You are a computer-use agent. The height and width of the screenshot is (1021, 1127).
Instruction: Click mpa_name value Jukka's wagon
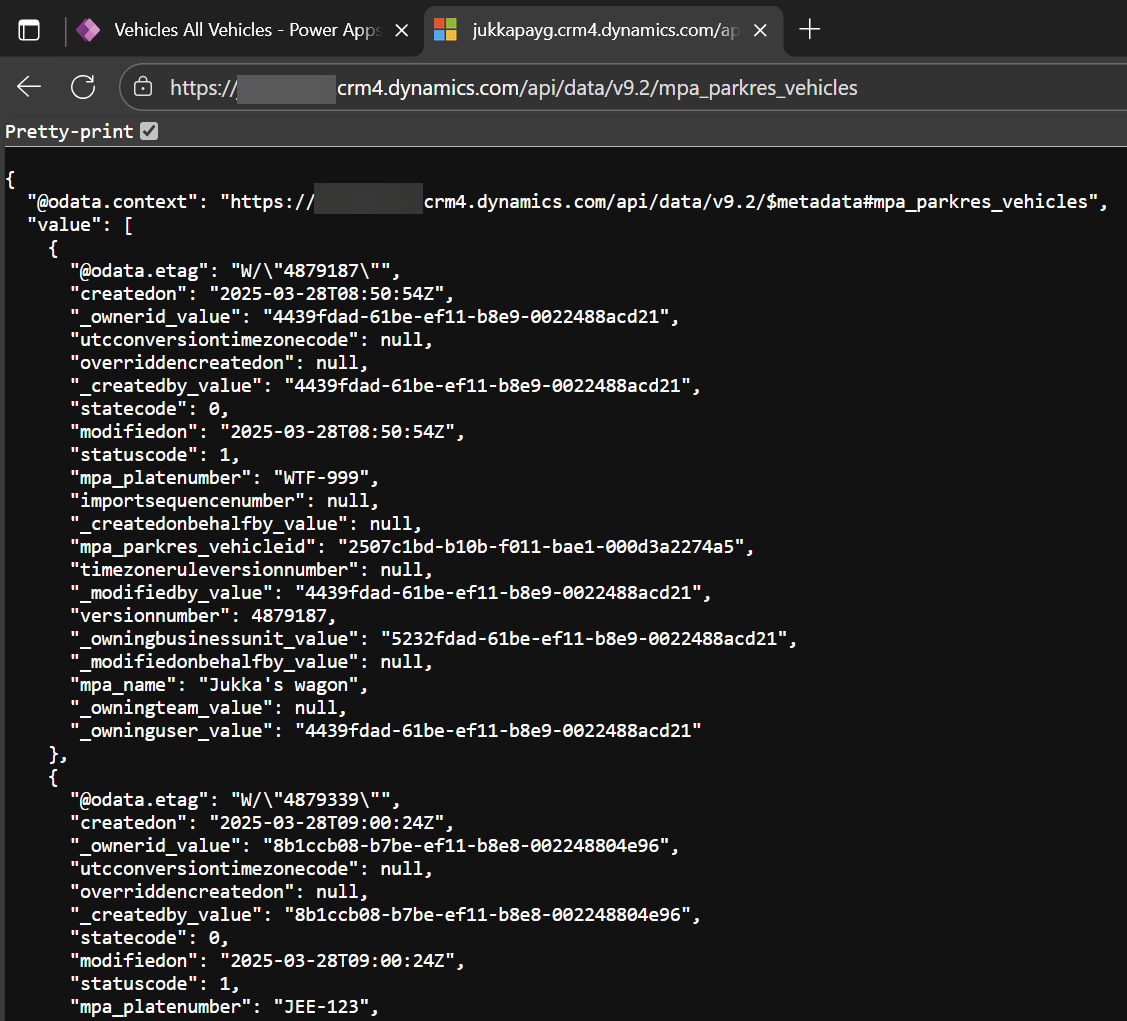[278, 685]
